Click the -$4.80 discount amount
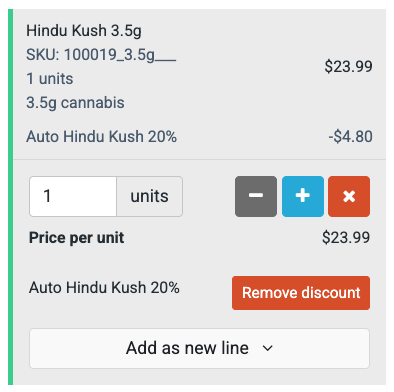The width and height of the screenshot is (394, 392). 350,137
